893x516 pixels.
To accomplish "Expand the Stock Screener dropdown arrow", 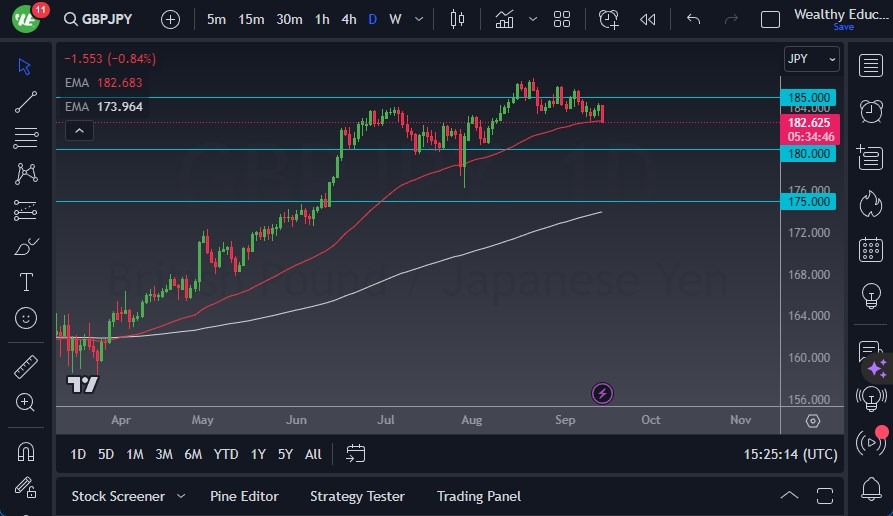I will [181, 496].
